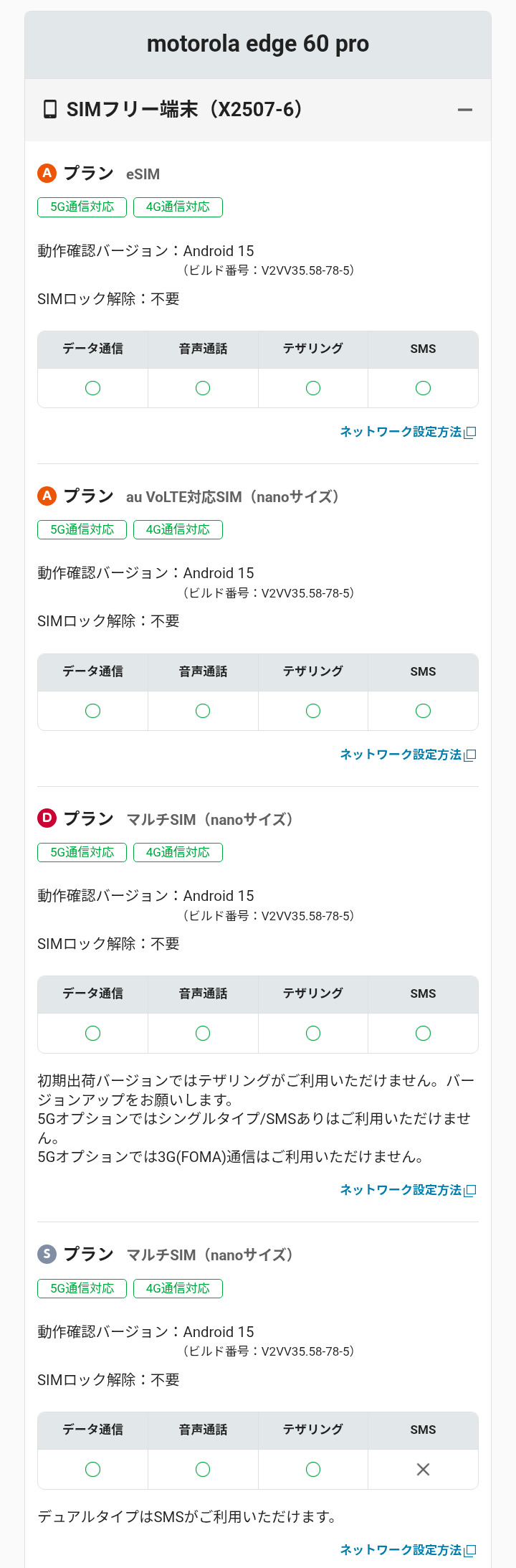Collapse the SIMフリー端末 (X2507-6) section
The image size is (516, 1568).
[465, 110]
